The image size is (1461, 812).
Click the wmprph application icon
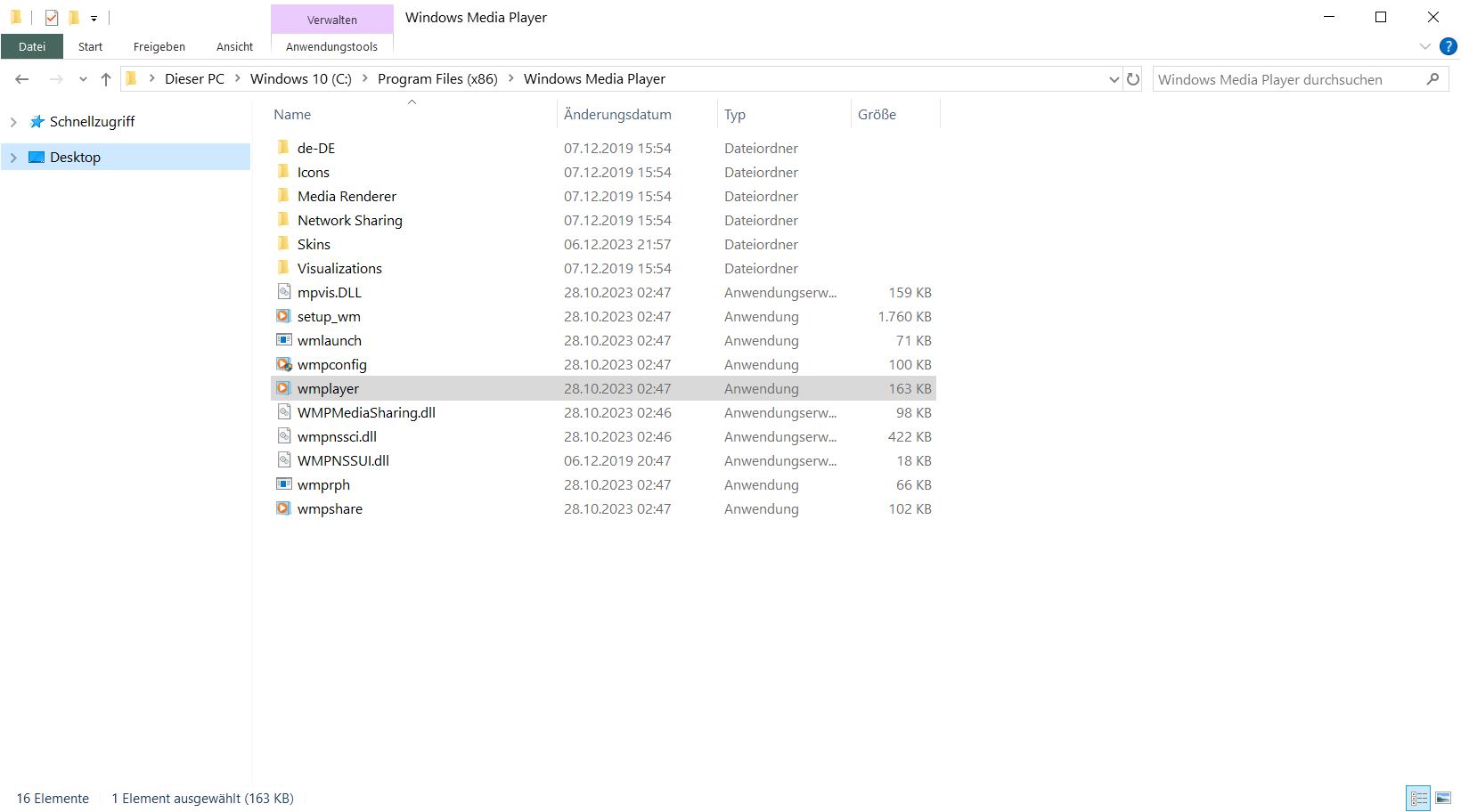[283, 484]
